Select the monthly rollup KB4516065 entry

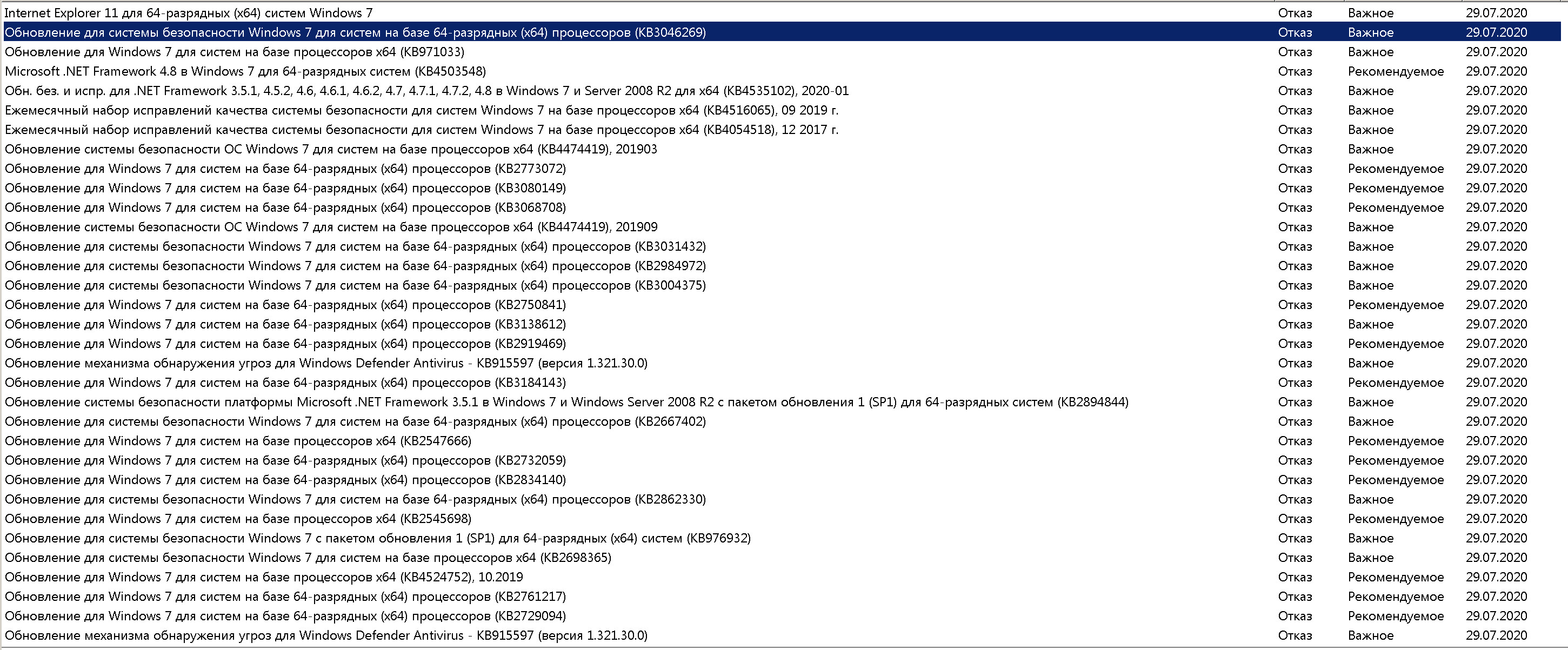(x=421, y=110)
